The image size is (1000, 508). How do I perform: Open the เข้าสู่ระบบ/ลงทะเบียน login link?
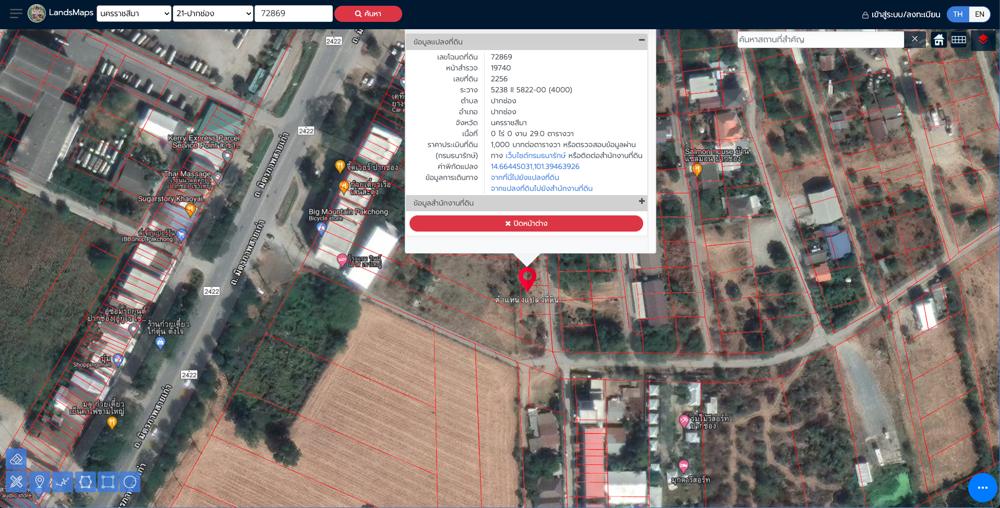pos(901,14)
